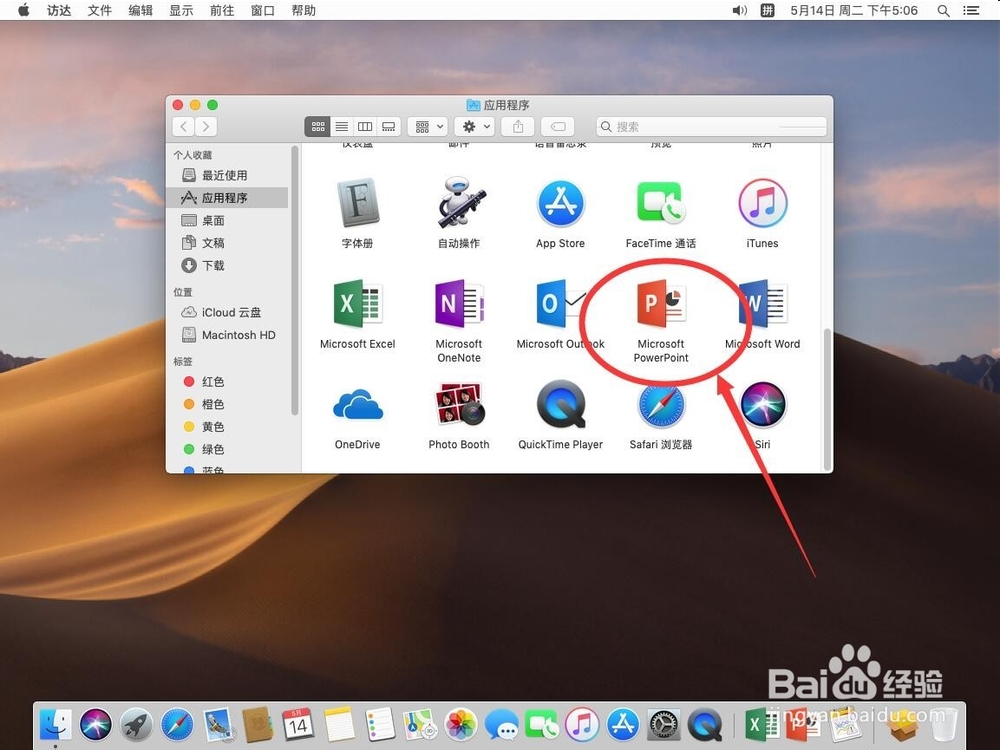Viewport: 1000px width, 750px height.
Task: Select the Microsoft Word app icon
Action: pyautogui.click(x=763, y=304)
